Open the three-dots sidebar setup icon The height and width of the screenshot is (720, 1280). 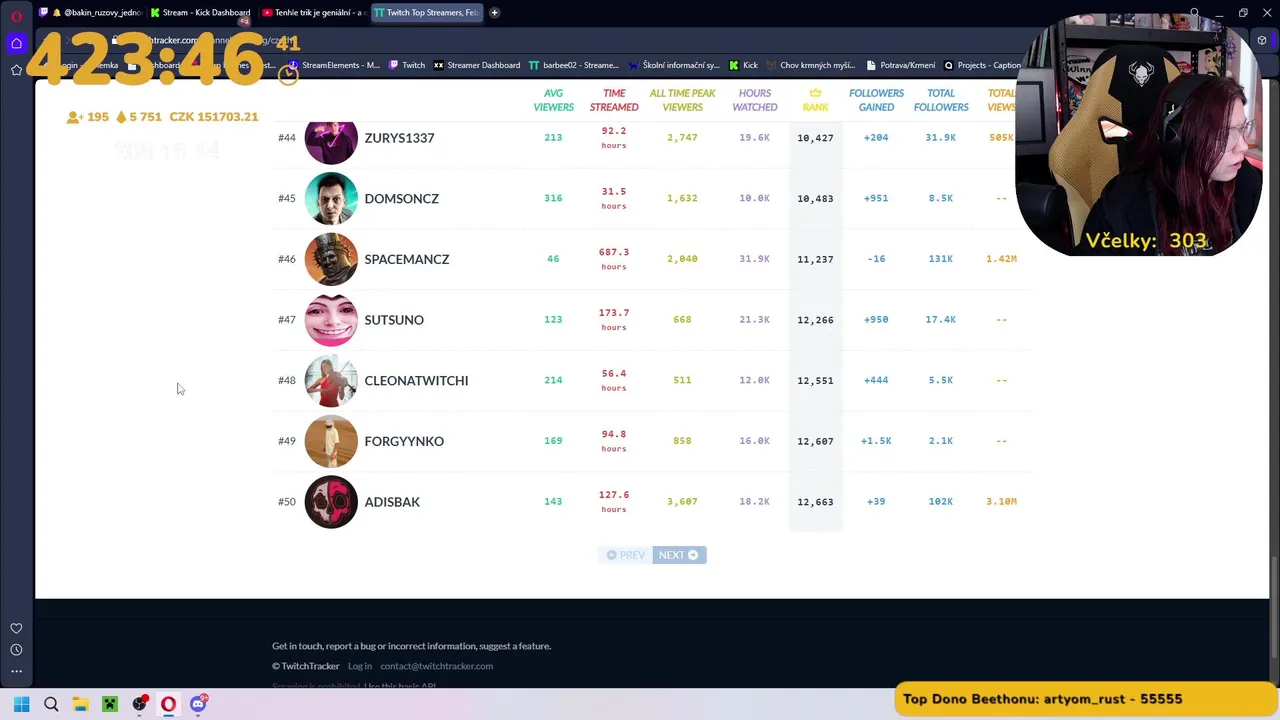(x=16, y=671)
